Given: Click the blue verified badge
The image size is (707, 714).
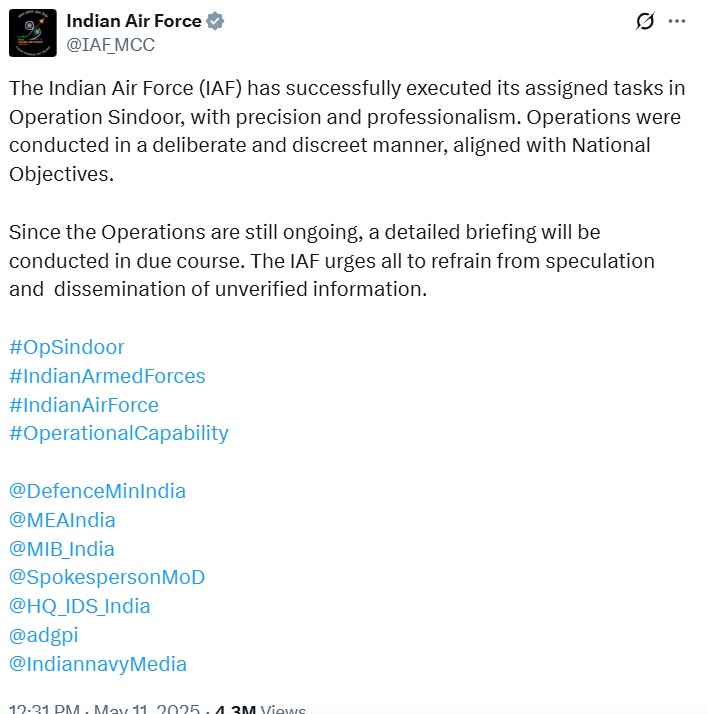Looking at the screenshot, I should (x=215, y=21).
